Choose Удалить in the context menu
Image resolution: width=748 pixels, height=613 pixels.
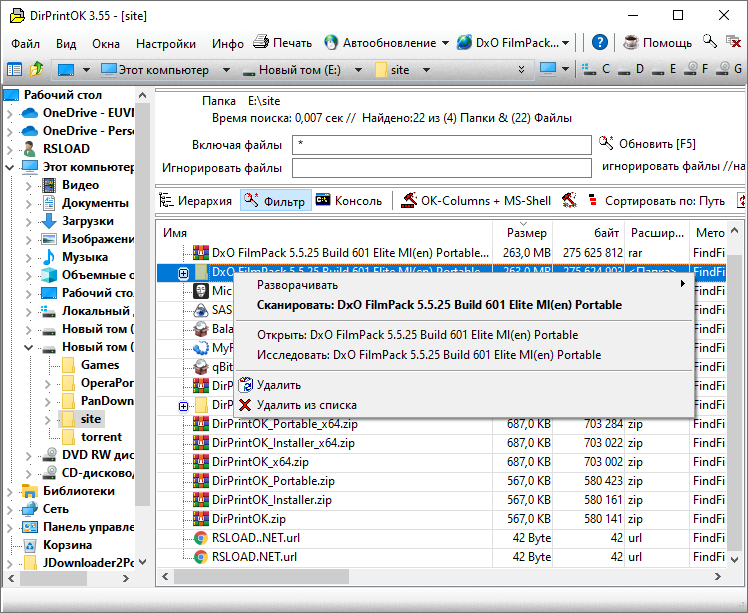[x=278, y=385]
